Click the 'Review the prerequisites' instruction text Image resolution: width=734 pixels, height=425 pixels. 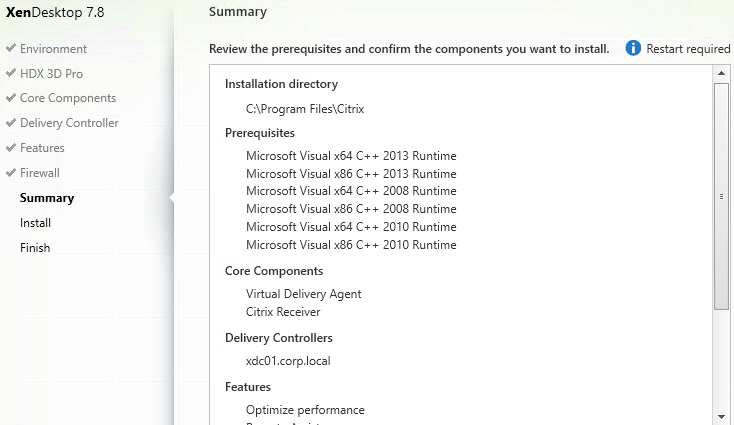click(409, 49)
